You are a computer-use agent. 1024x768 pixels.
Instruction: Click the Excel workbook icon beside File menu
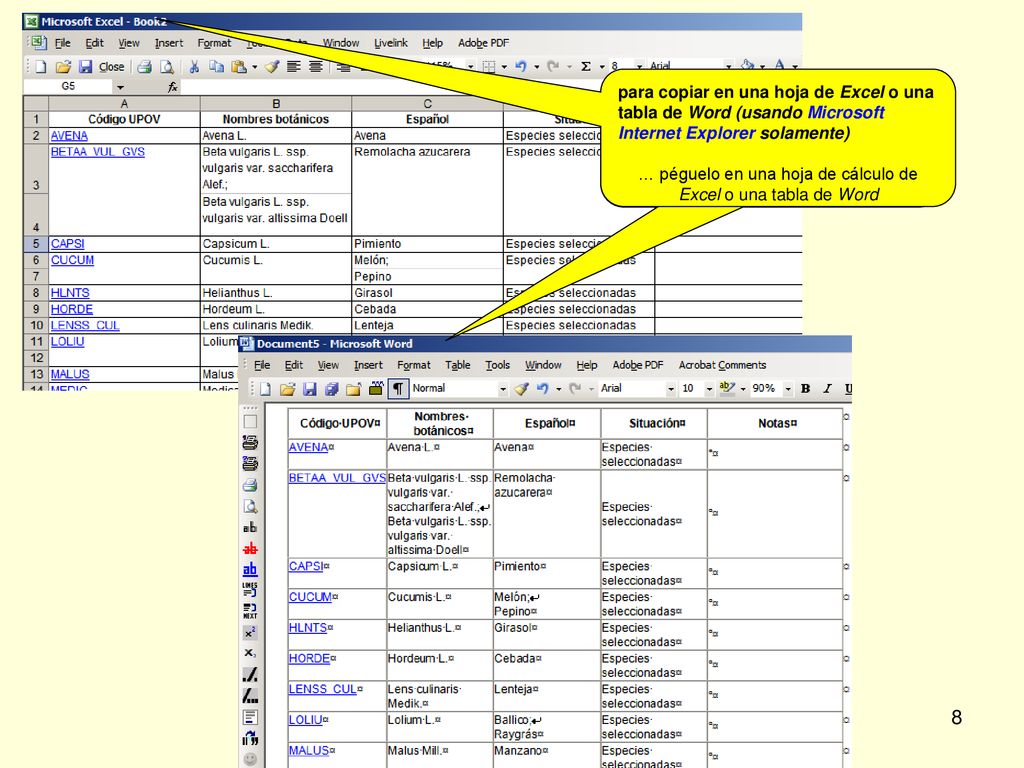point(38,43)
